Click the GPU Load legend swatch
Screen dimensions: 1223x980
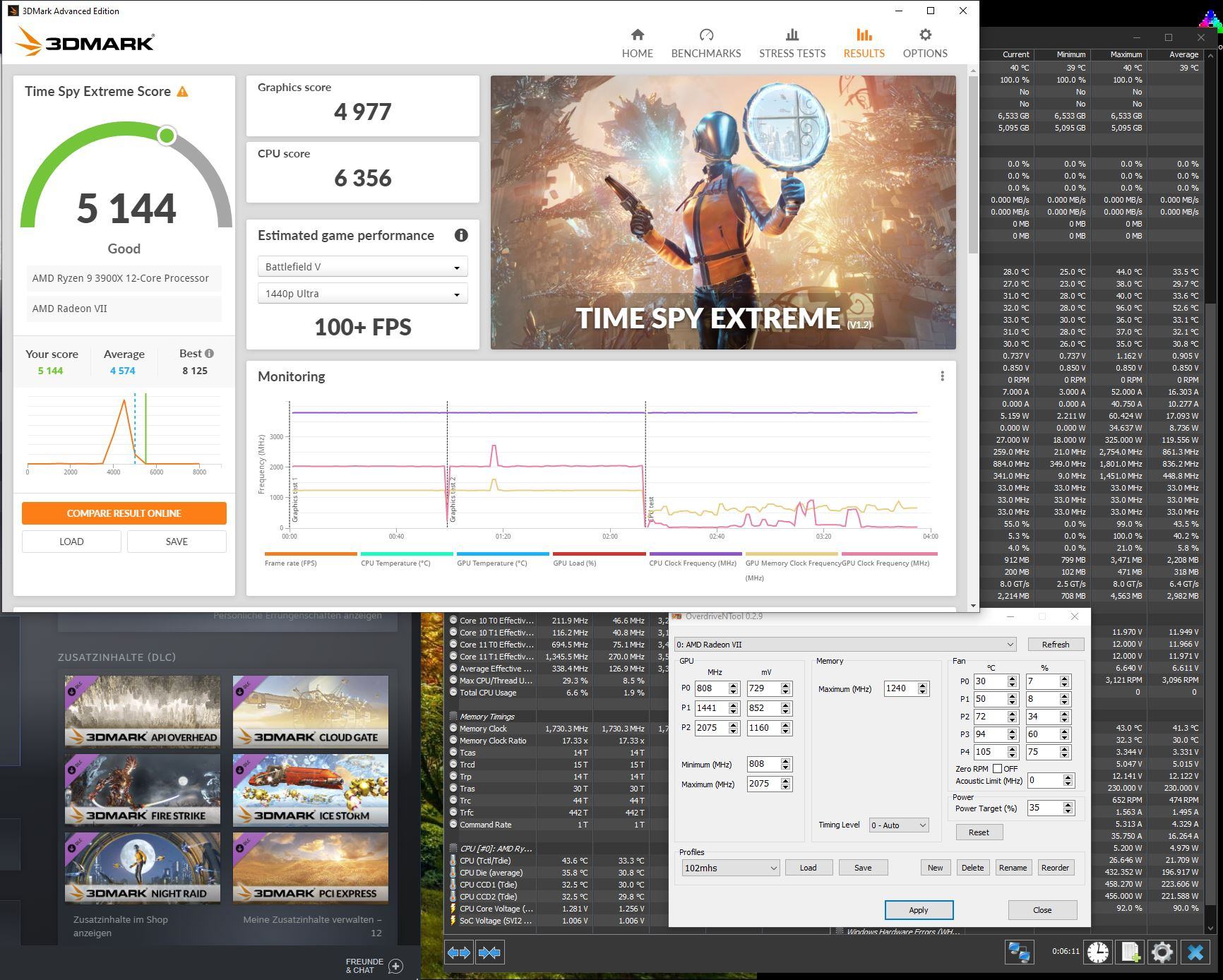click(599, 554)
